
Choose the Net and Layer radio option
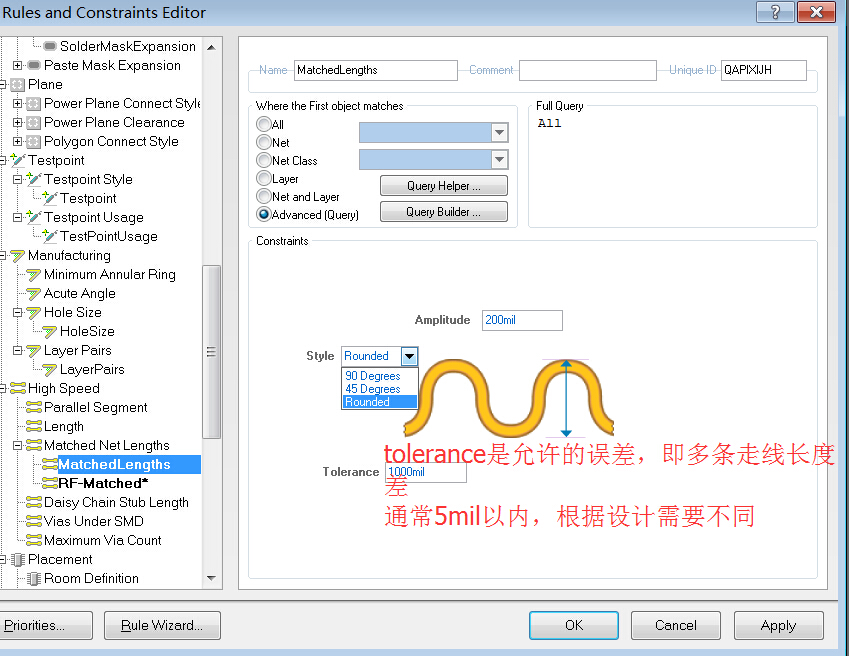[x=264, y=197]
